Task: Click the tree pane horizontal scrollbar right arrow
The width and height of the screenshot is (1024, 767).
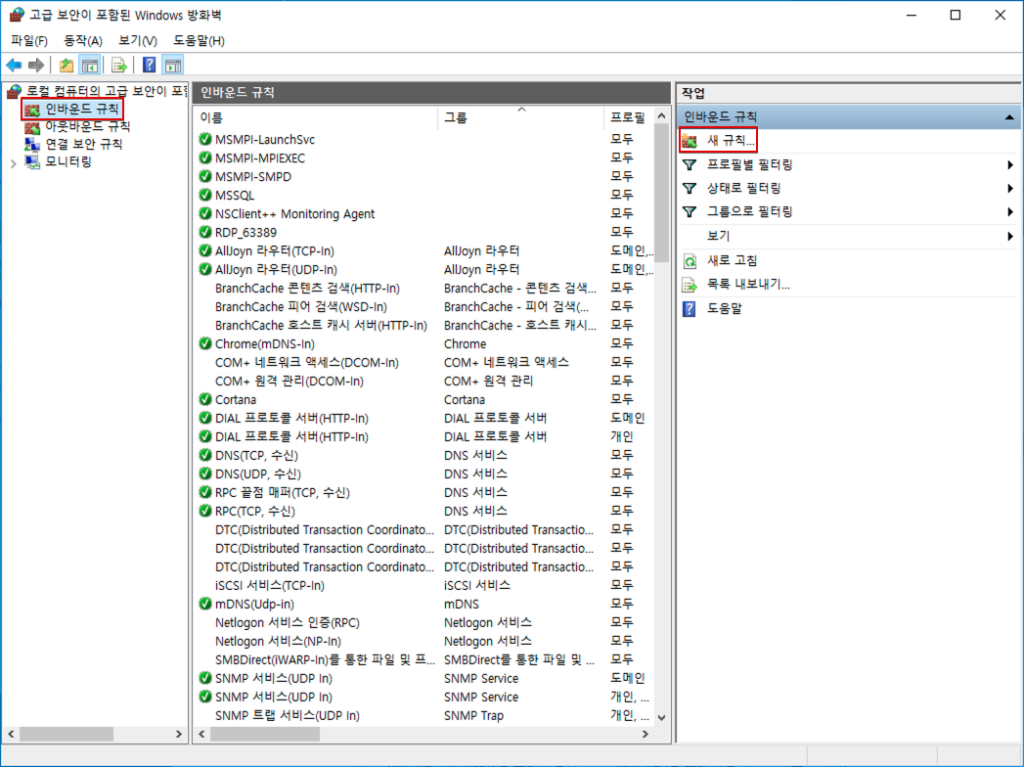Action: coord(179,734)
